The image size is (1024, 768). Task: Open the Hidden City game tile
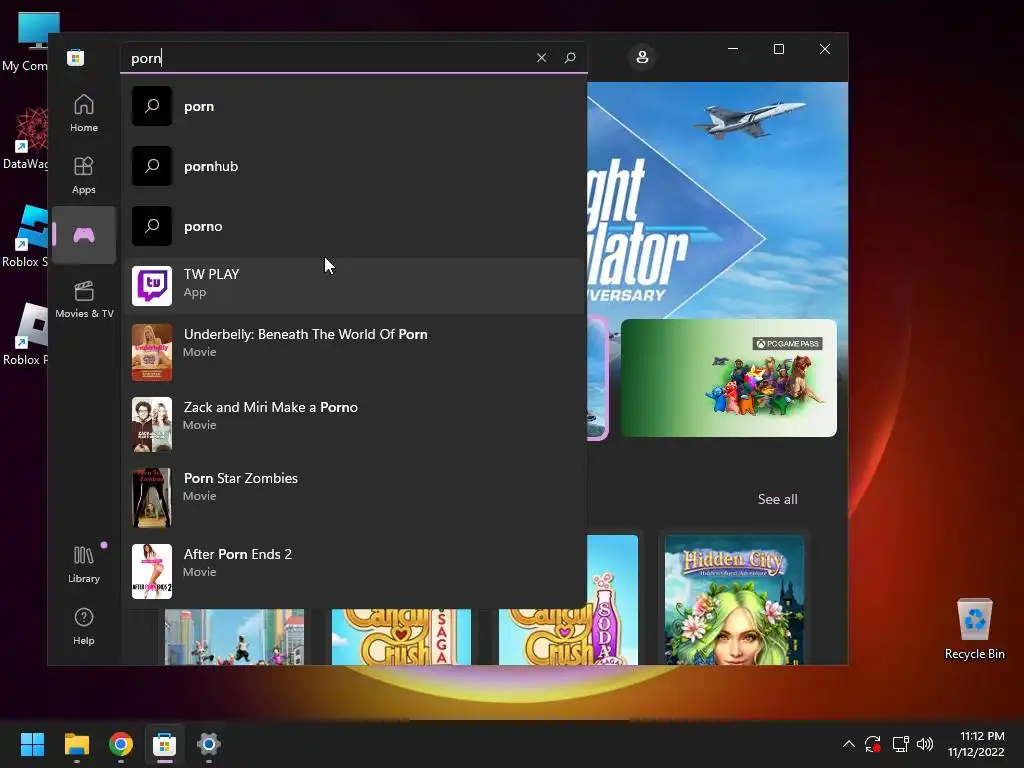734,600
